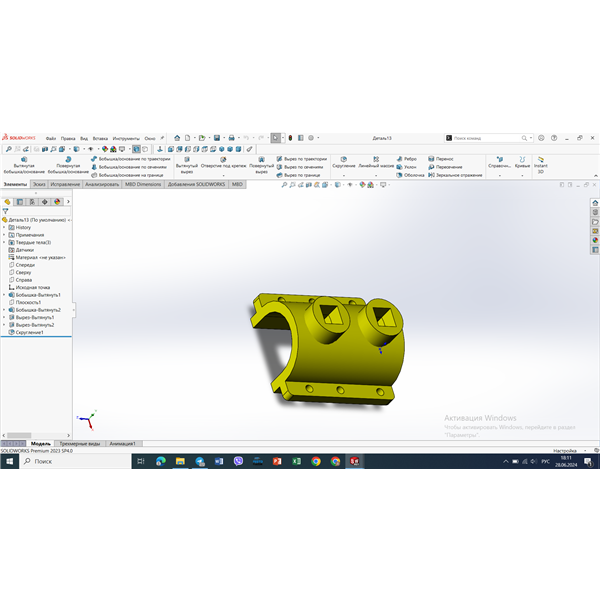Expand Вырез-Вытянуть2 feature

click(4, 325)
